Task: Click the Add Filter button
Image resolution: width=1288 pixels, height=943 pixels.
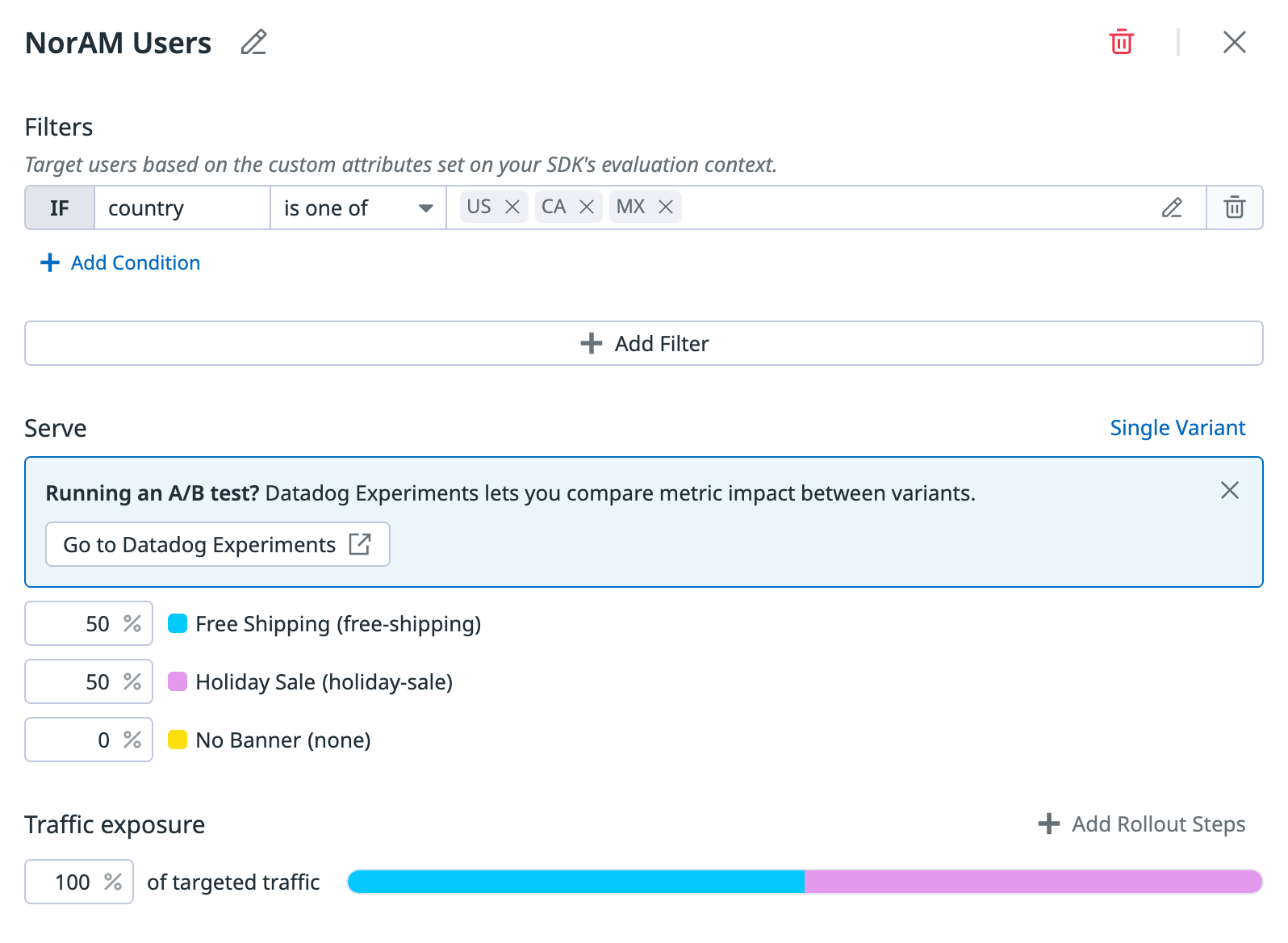Action: 644,344
